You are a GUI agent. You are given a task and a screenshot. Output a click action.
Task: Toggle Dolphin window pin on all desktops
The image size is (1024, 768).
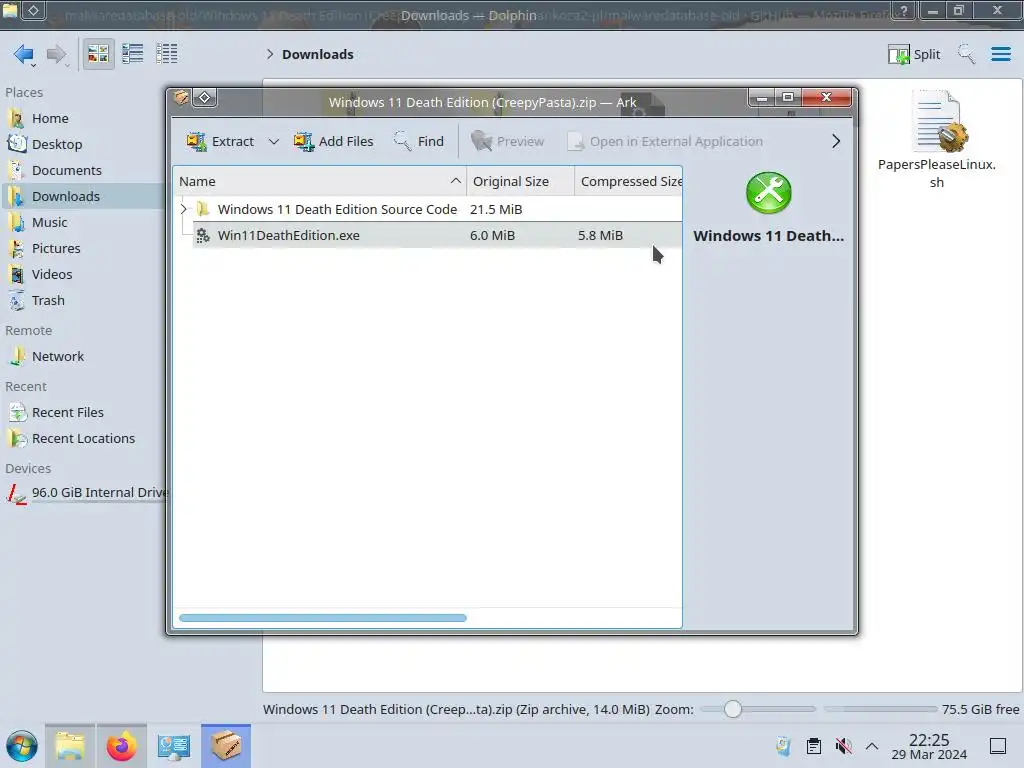33,10
